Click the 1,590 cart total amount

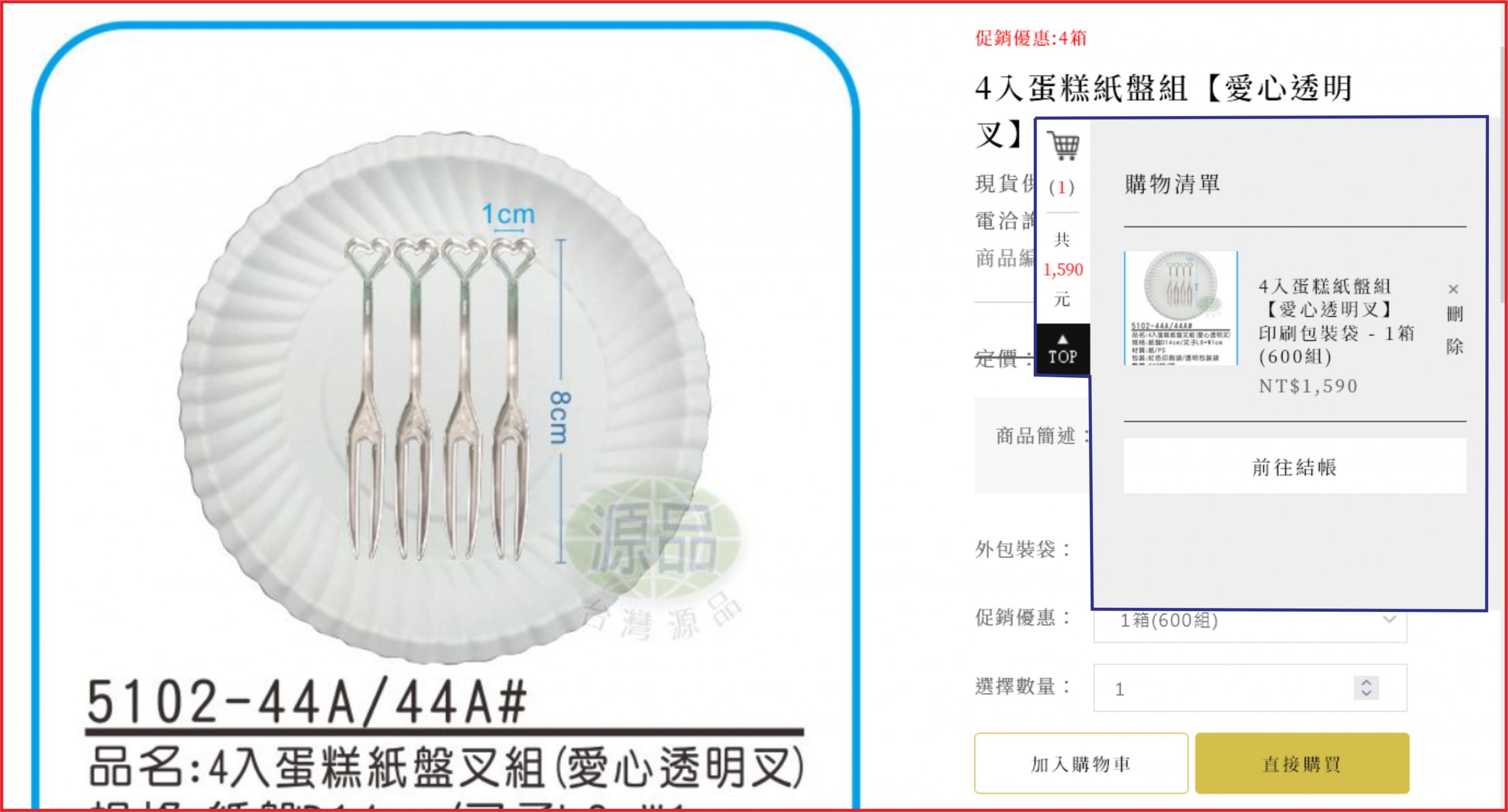[1062, 270]
